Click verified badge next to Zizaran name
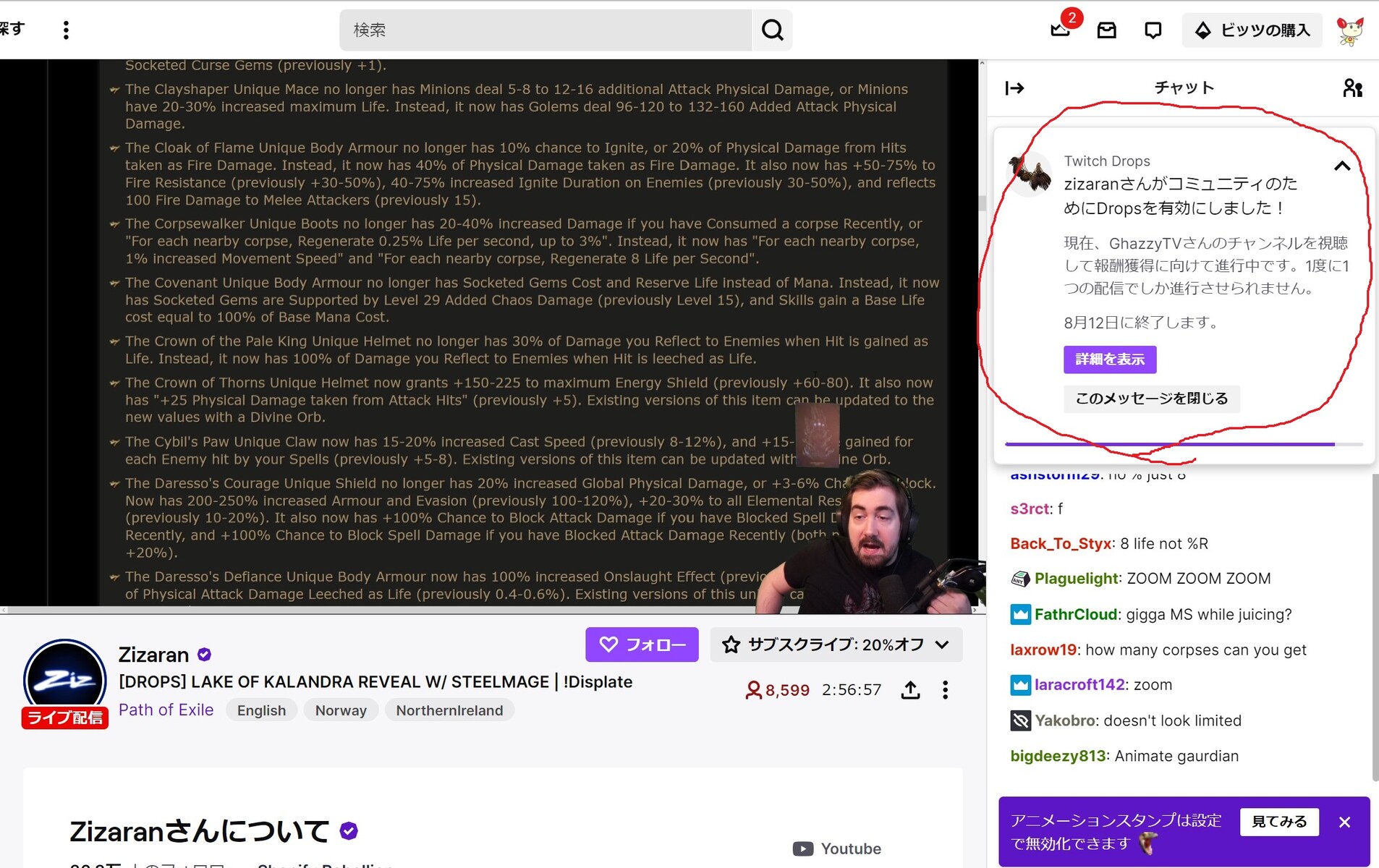This screenshot has width=1379, height=868. tap(204, 655)
